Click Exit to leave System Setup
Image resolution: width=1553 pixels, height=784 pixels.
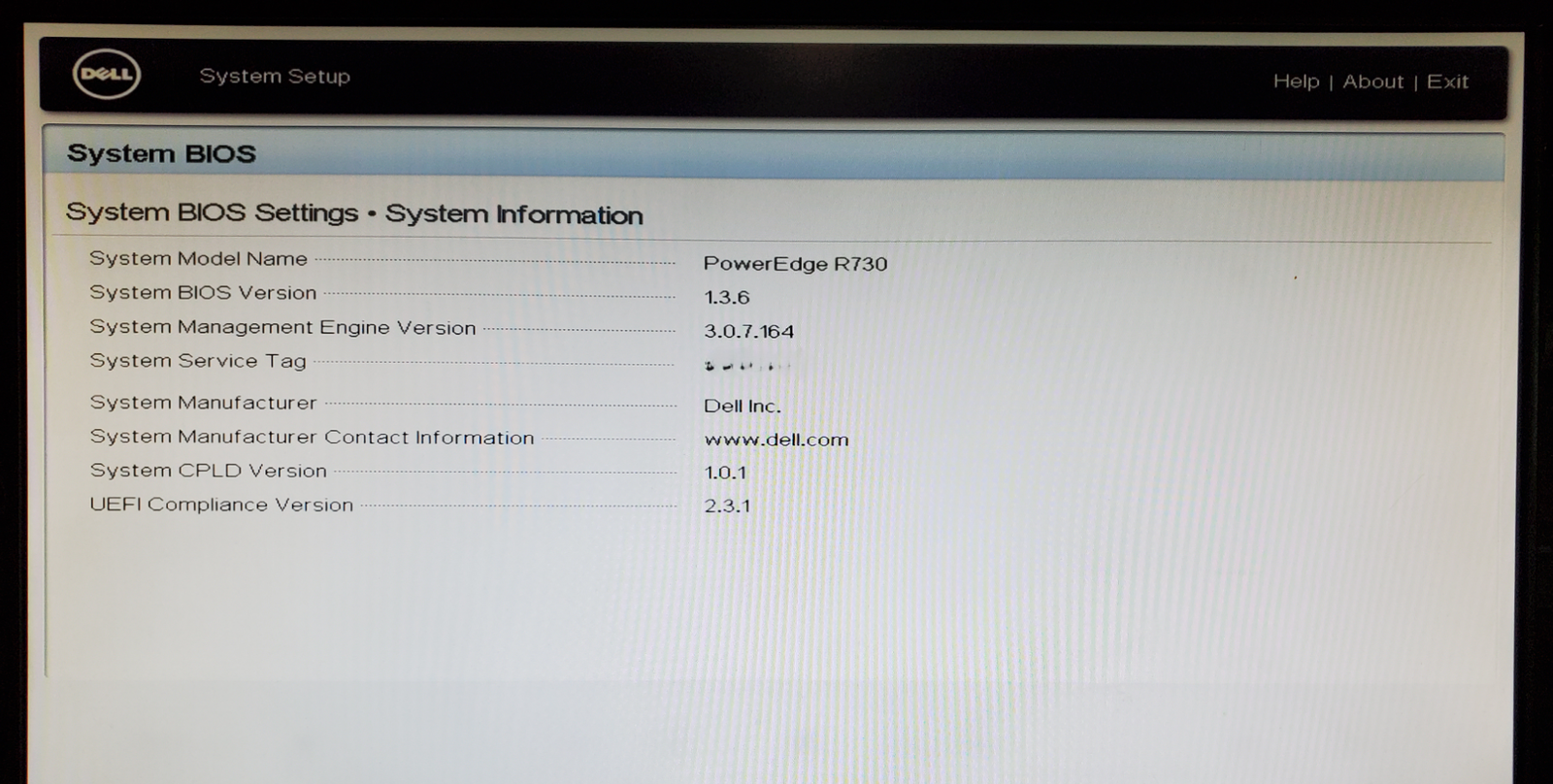click(x=1447, y=82)
